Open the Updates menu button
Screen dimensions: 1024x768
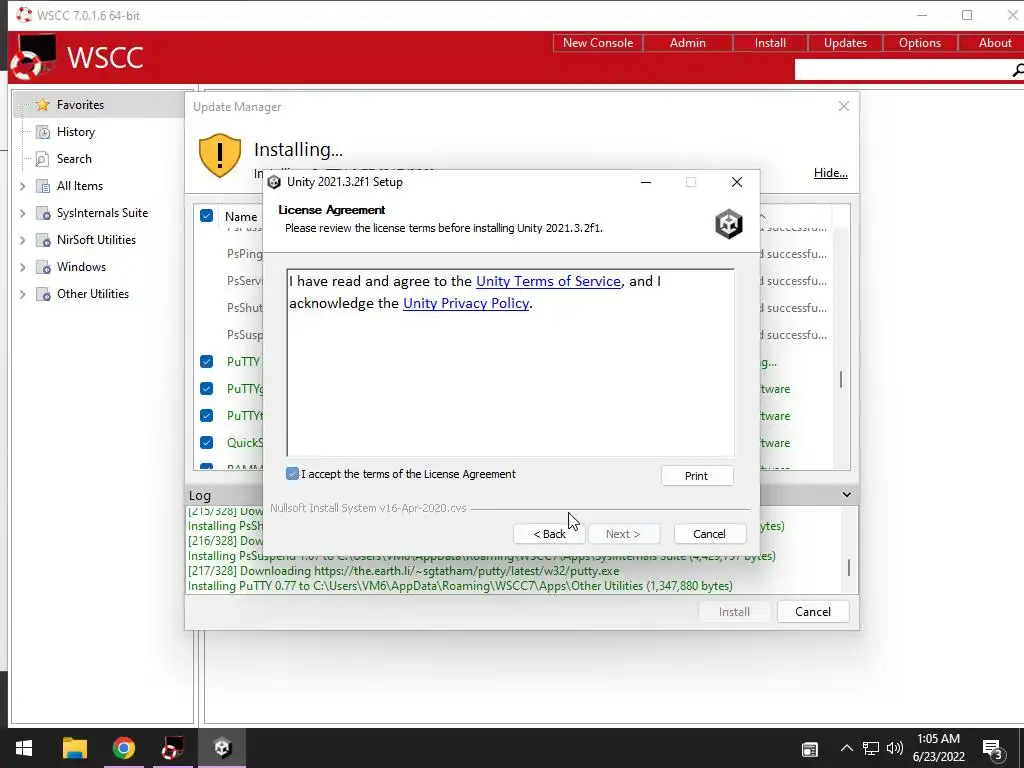[x=845, y=43]
